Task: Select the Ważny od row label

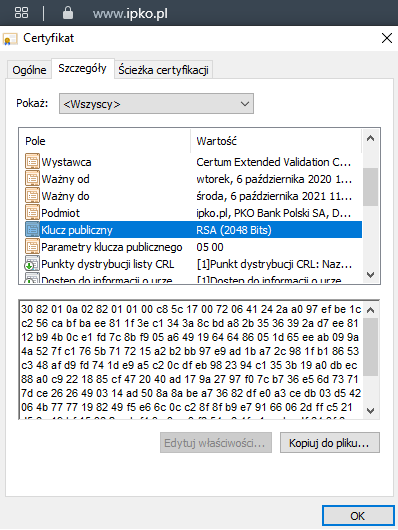Action: [x=65, y=179]
